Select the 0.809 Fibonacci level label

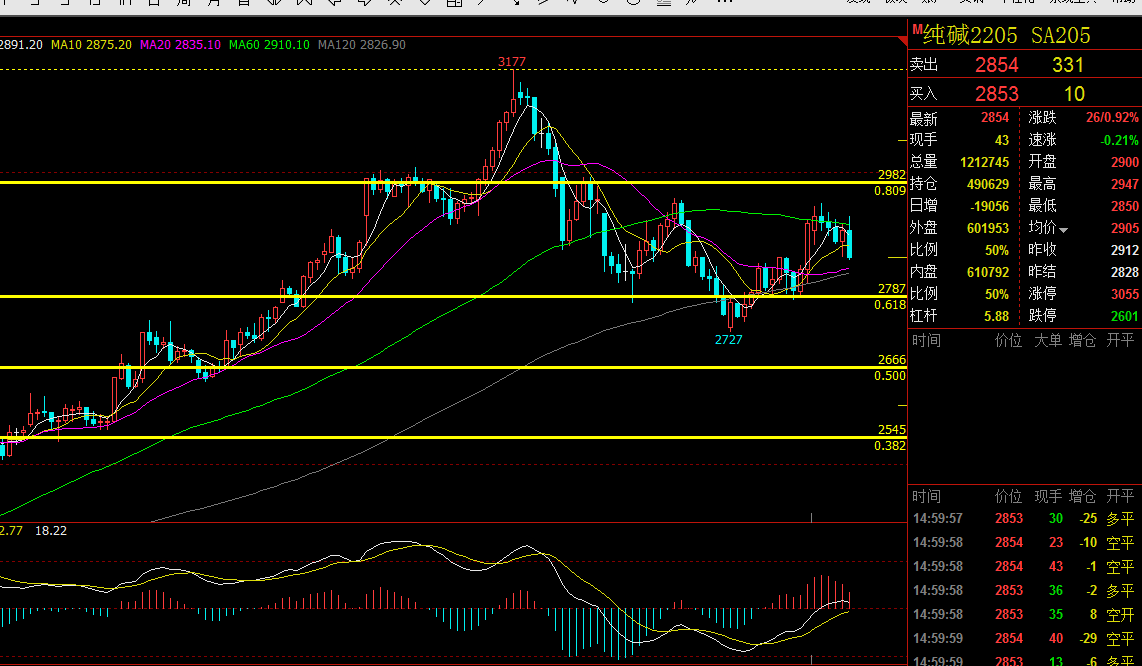click(890, 191)
